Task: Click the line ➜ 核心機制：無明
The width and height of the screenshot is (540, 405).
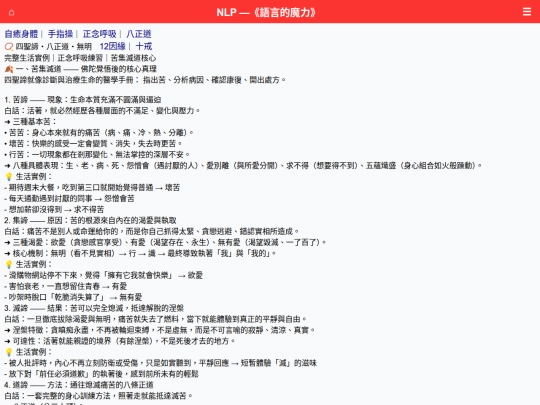Action: click(140, 253)
